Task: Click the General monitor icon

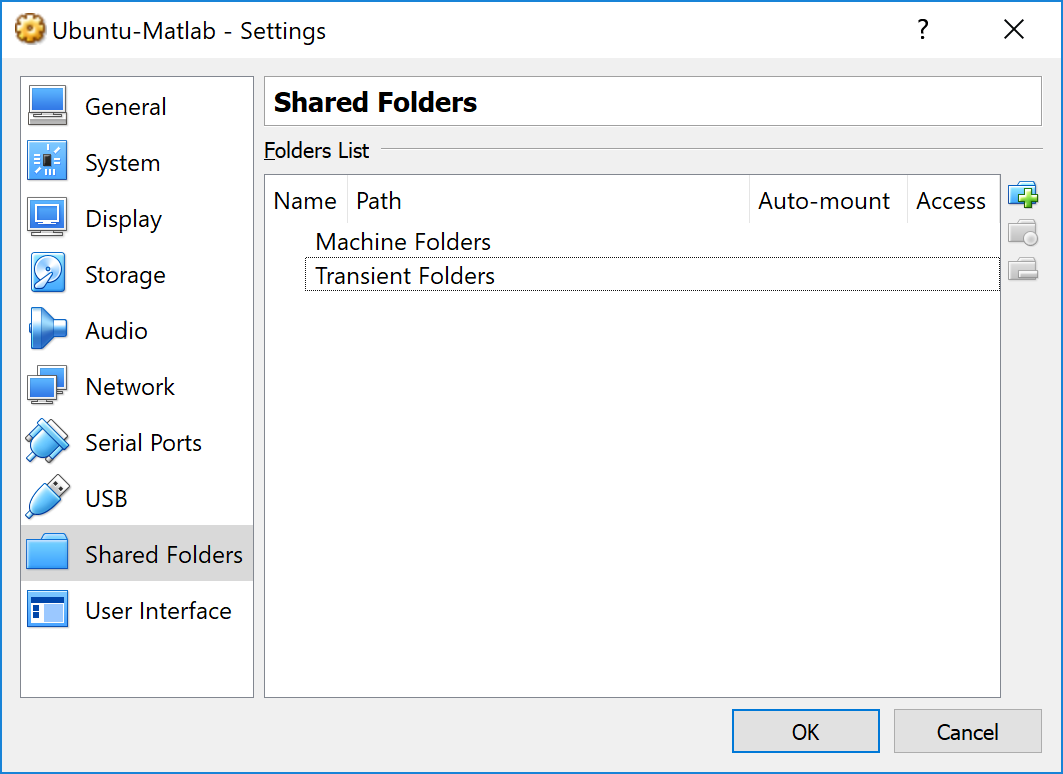Action: [47, 105]
